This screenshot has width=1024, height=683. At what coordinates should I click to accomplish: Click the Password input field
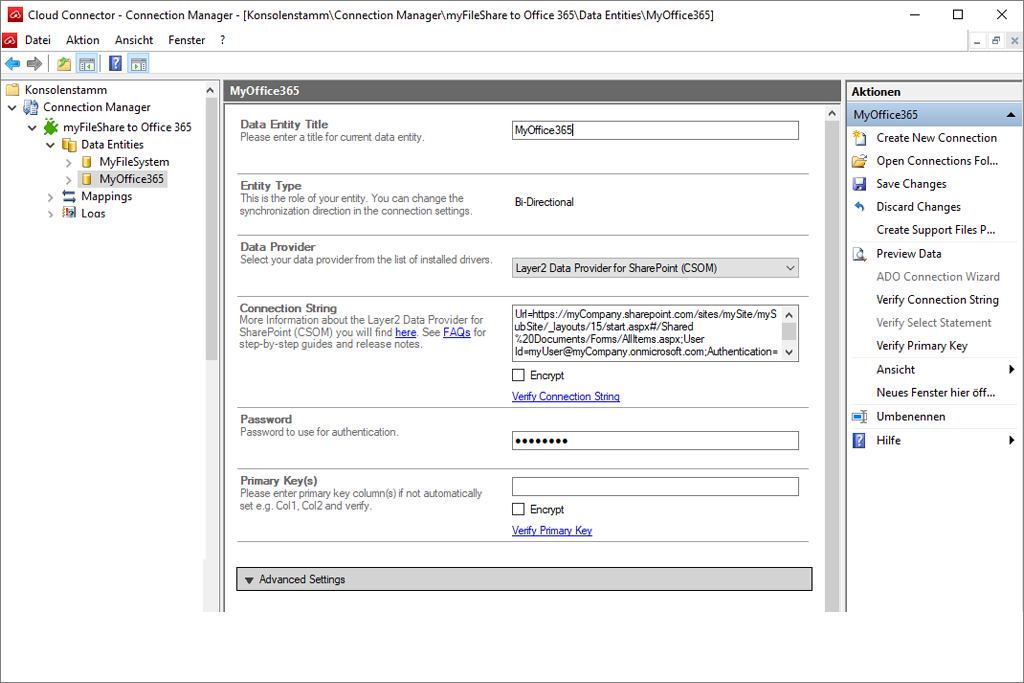tap(655, 441)
